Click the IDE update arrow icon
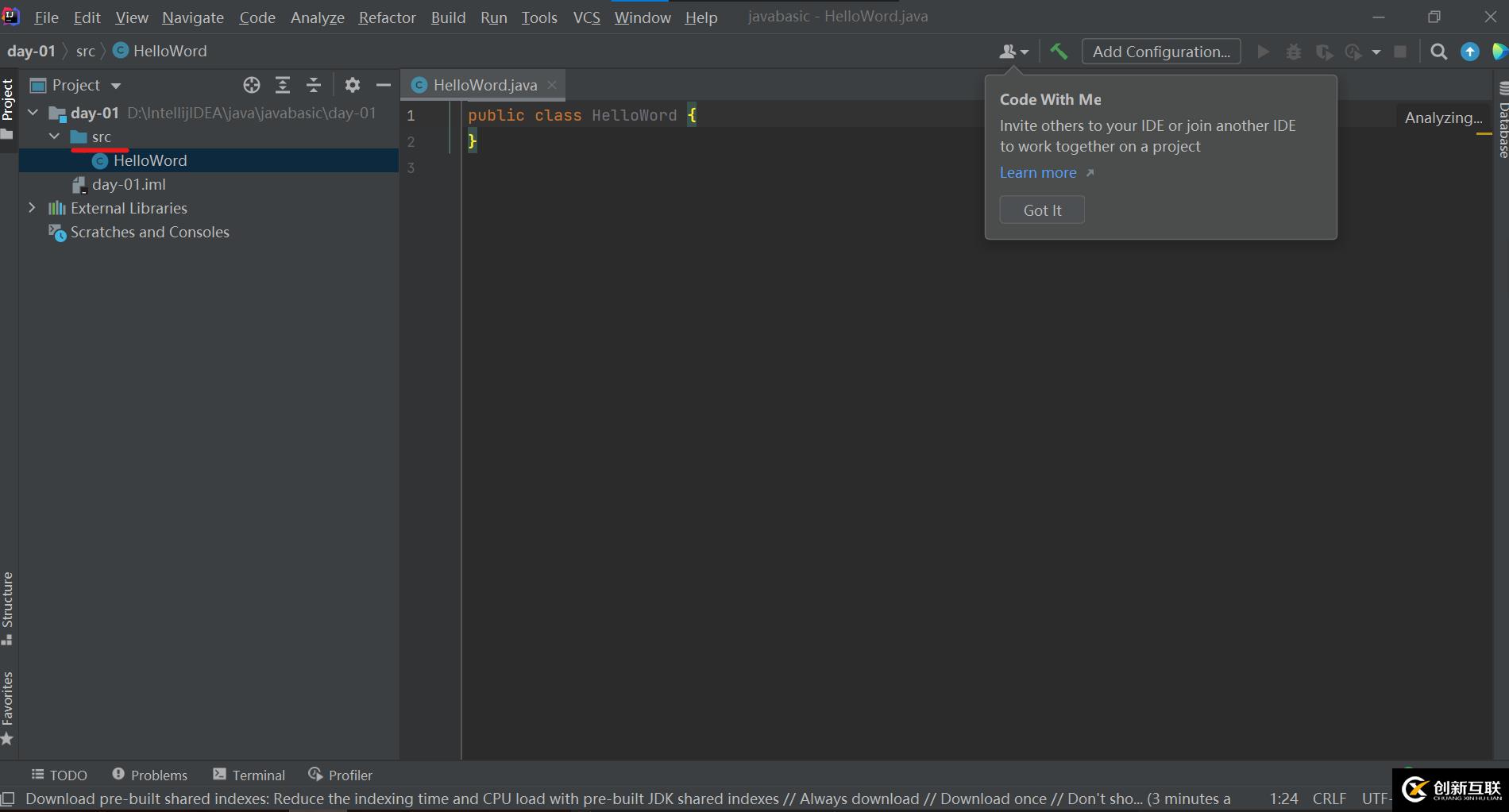 (1470, 52)
